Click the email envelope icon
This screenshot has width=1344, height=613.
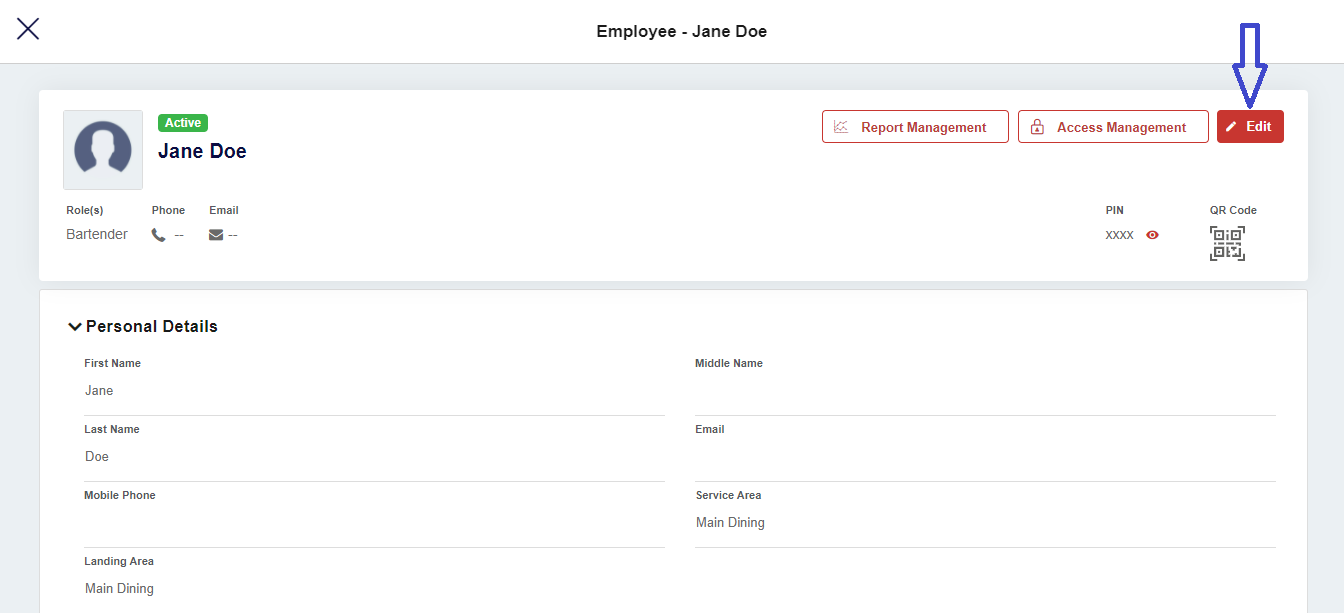[214, 234]
